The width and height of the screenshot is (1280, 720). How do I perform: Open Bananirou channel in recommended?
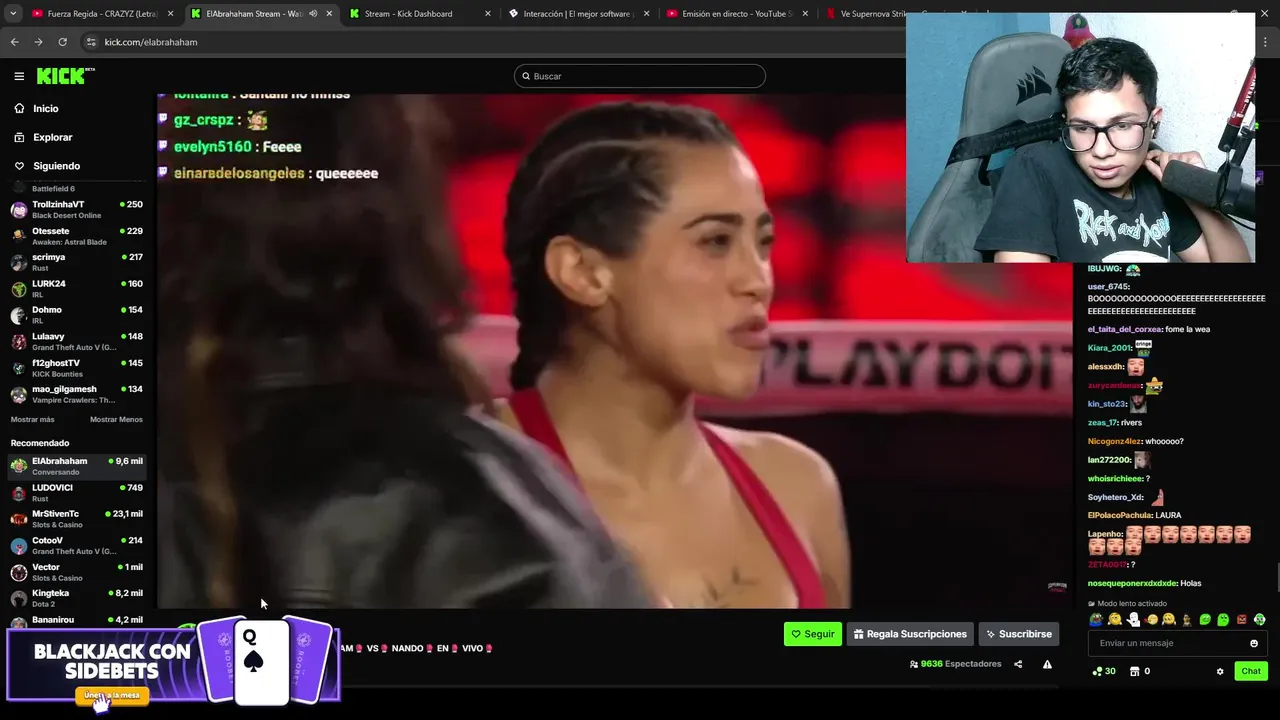[76, 621]
